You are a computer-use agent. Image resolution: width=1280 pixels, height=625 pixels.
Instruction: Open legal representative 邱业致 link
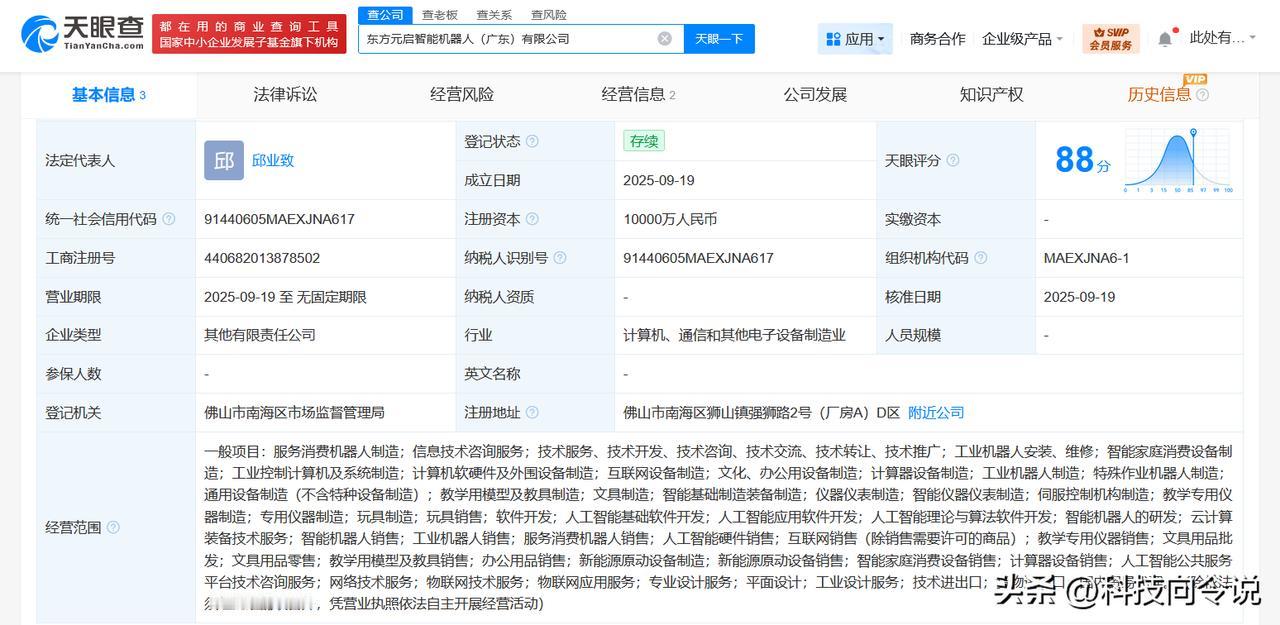coord(273,160)
